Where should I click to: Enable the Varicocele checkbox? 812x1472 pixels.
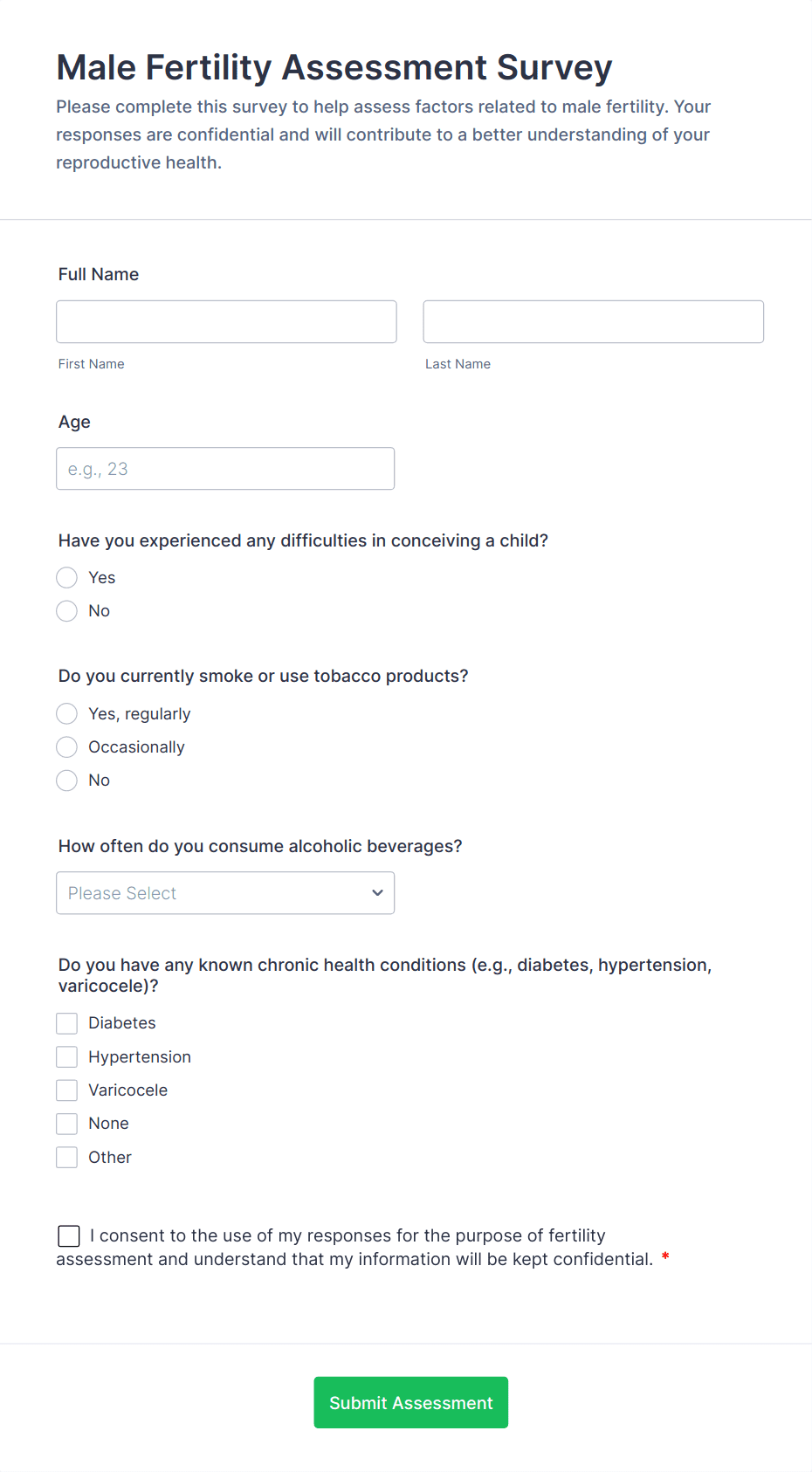click(67, 1090)
